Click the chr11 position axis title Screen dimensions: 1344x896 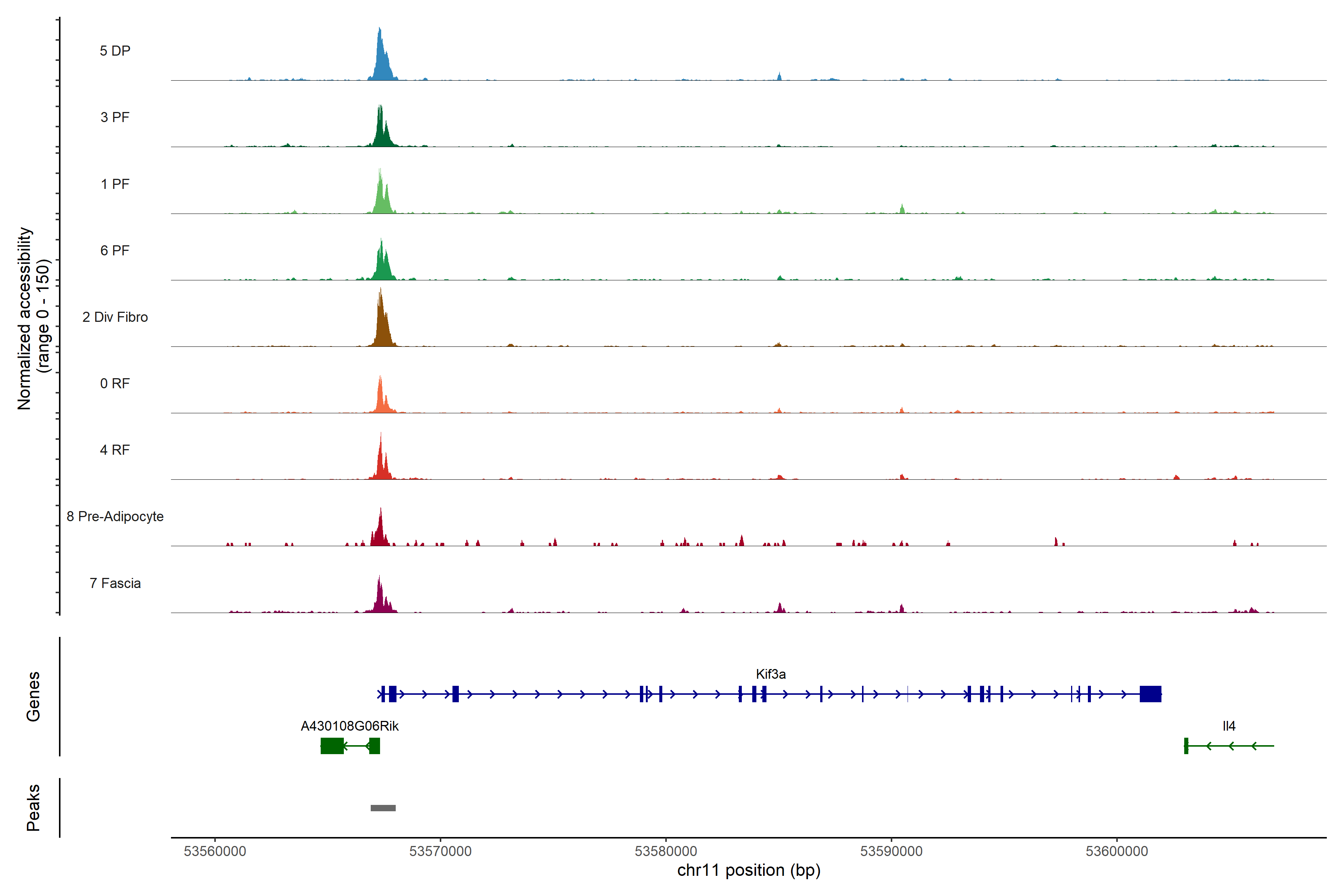pos(749,870)
